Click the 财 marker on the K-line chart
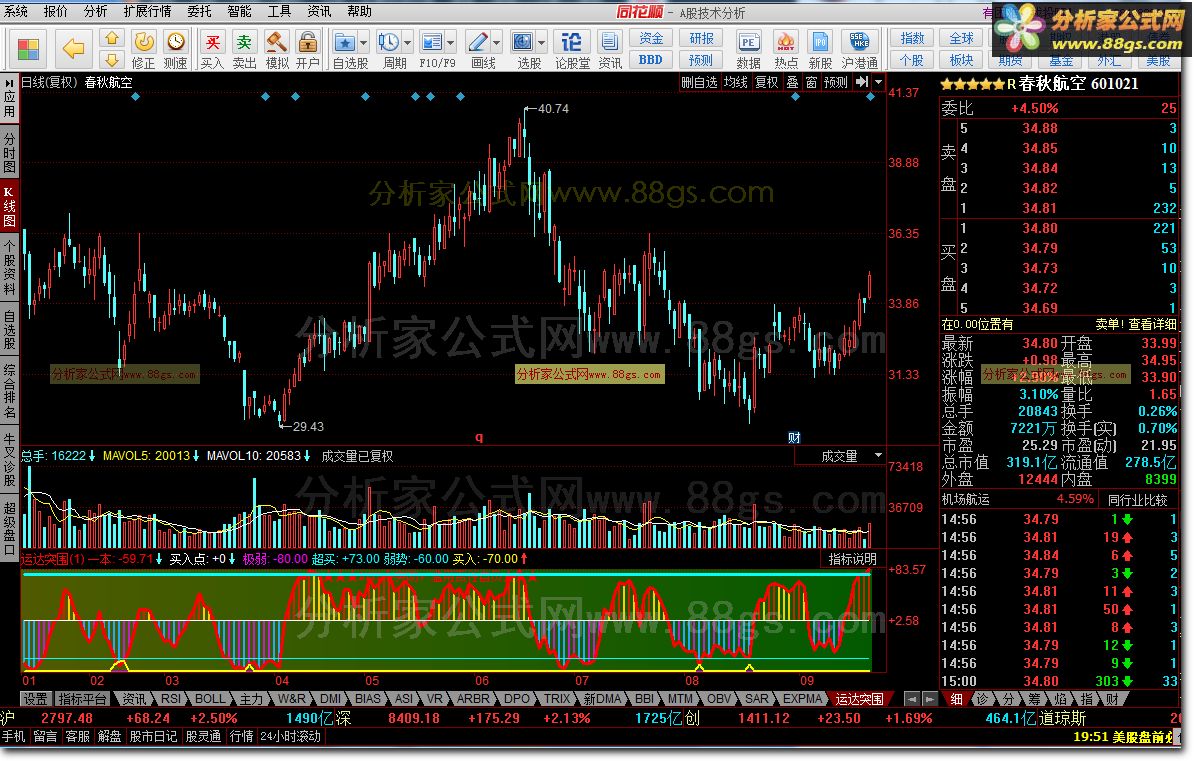This screenshot has width=1194, height=761. [794, 437]
